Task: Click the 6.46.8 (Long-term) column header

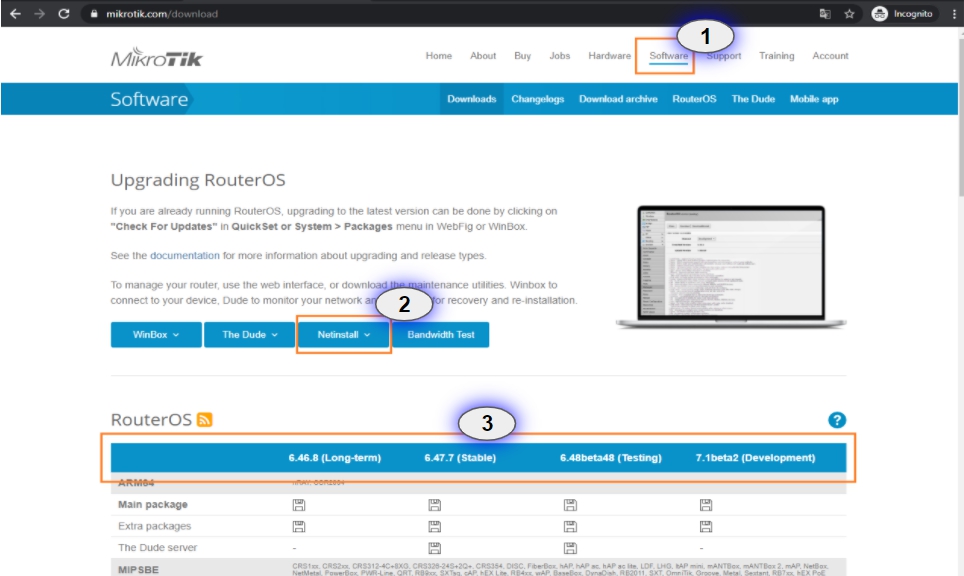Action: click(x=334, y=457)
